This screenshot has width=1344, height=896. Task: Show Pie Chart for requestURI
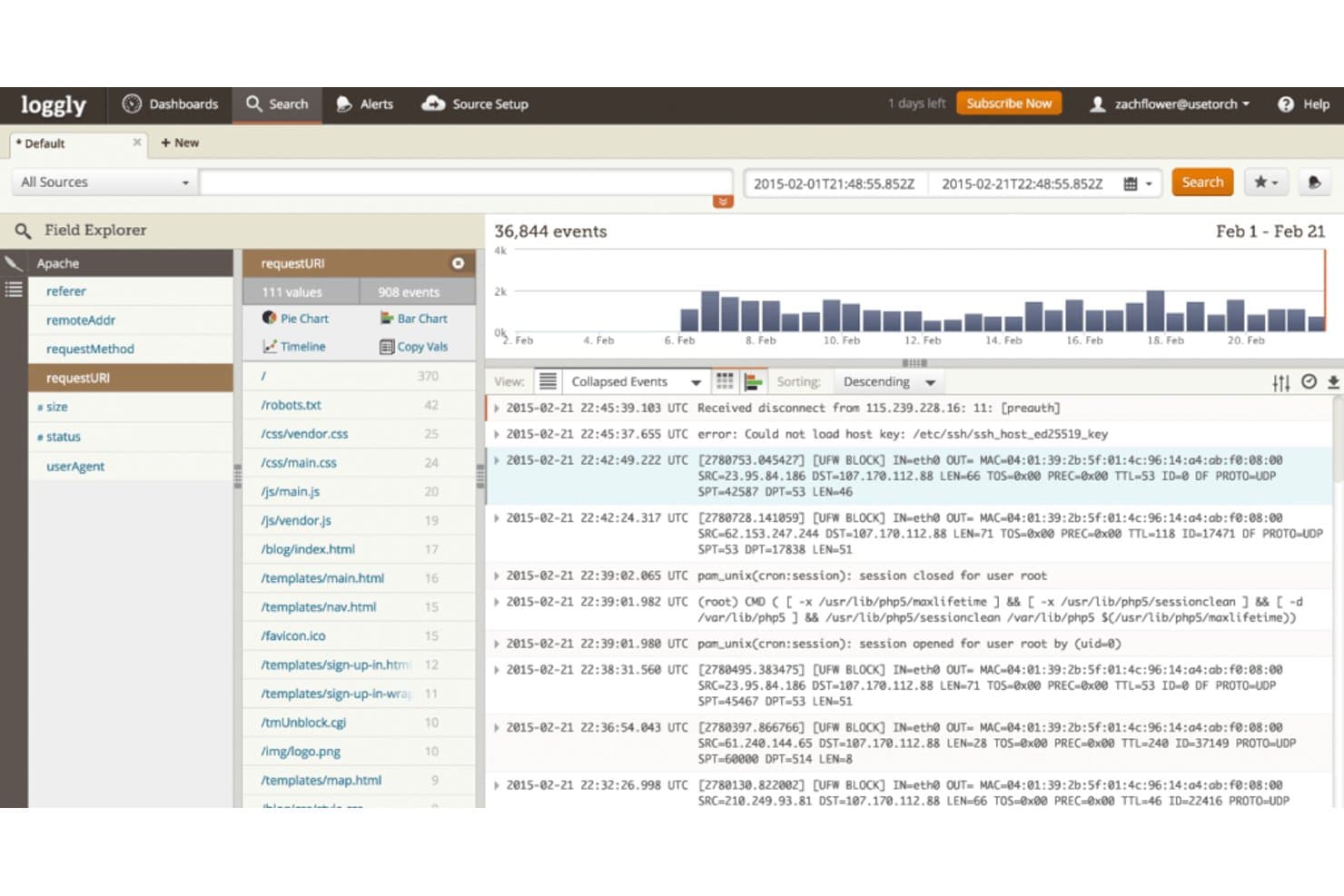pyautogui.click(x=296, y=319)
